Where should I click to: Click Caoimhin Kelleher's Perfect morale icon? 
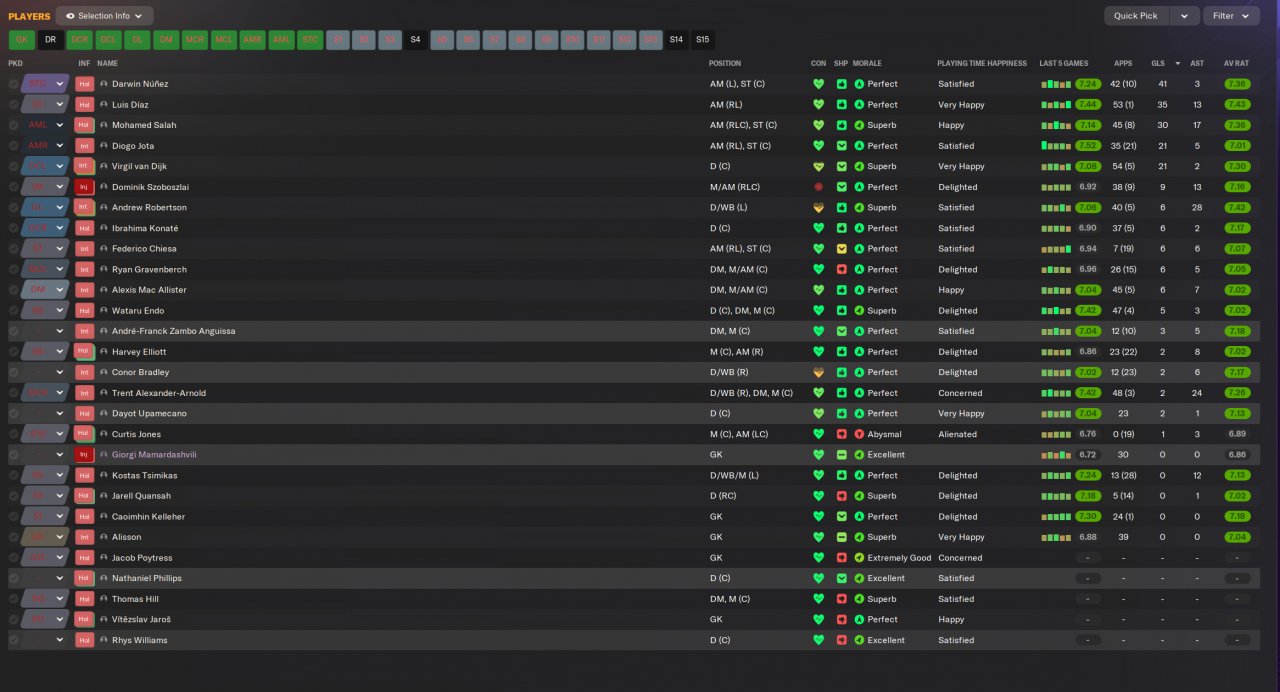click(x=859, y=517)
